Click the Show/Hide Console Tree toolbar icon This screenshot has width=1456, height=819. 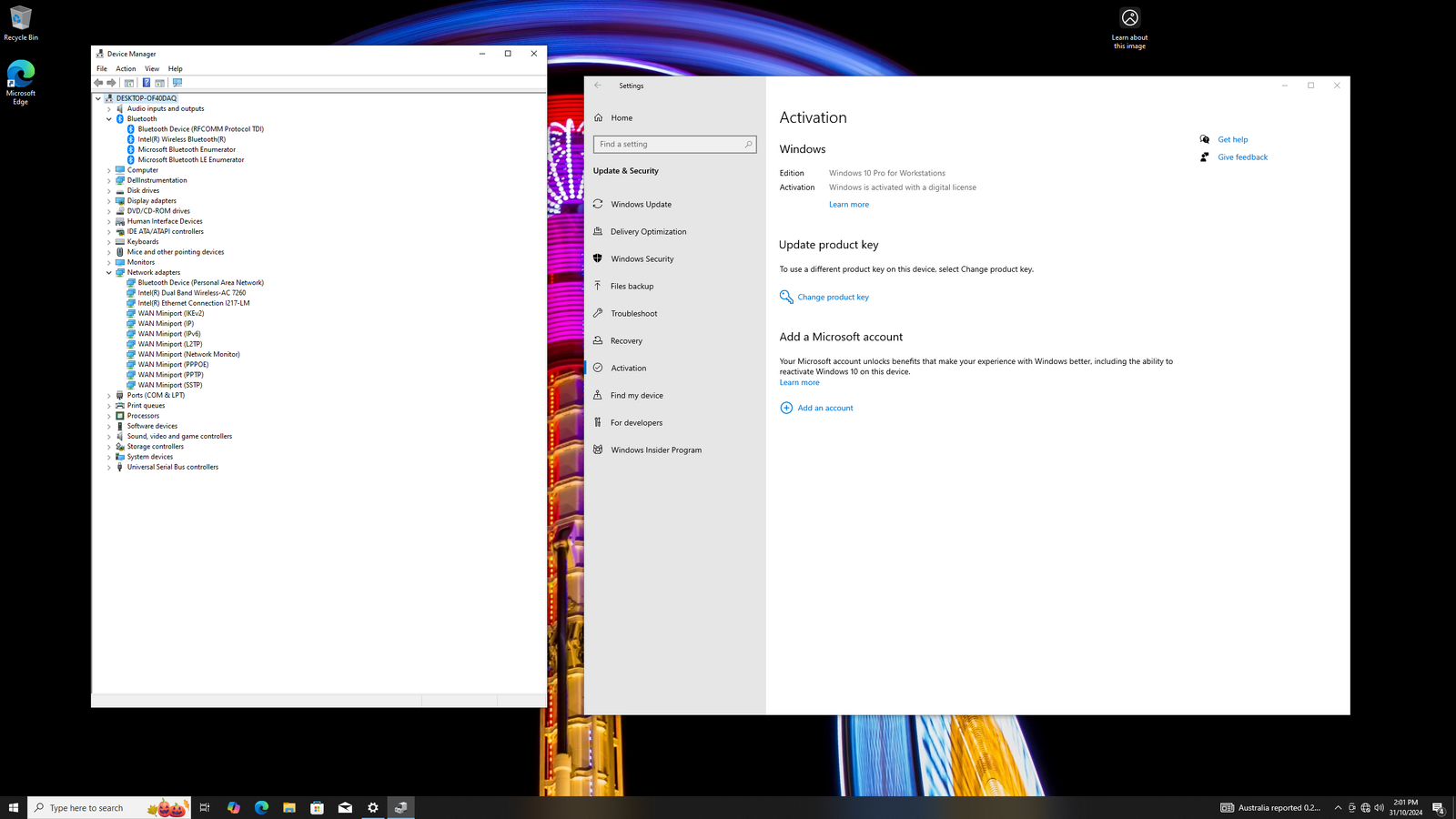pos(129,83)
